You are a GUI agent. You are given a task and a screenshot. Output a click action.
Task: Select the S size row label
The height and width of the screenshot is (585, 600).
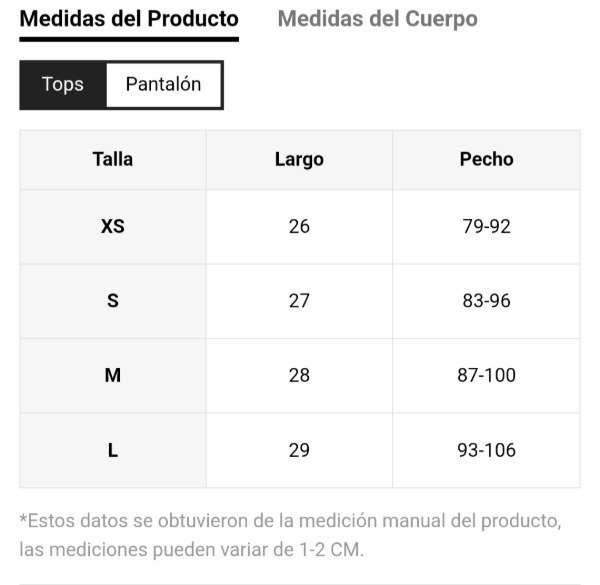113,300
